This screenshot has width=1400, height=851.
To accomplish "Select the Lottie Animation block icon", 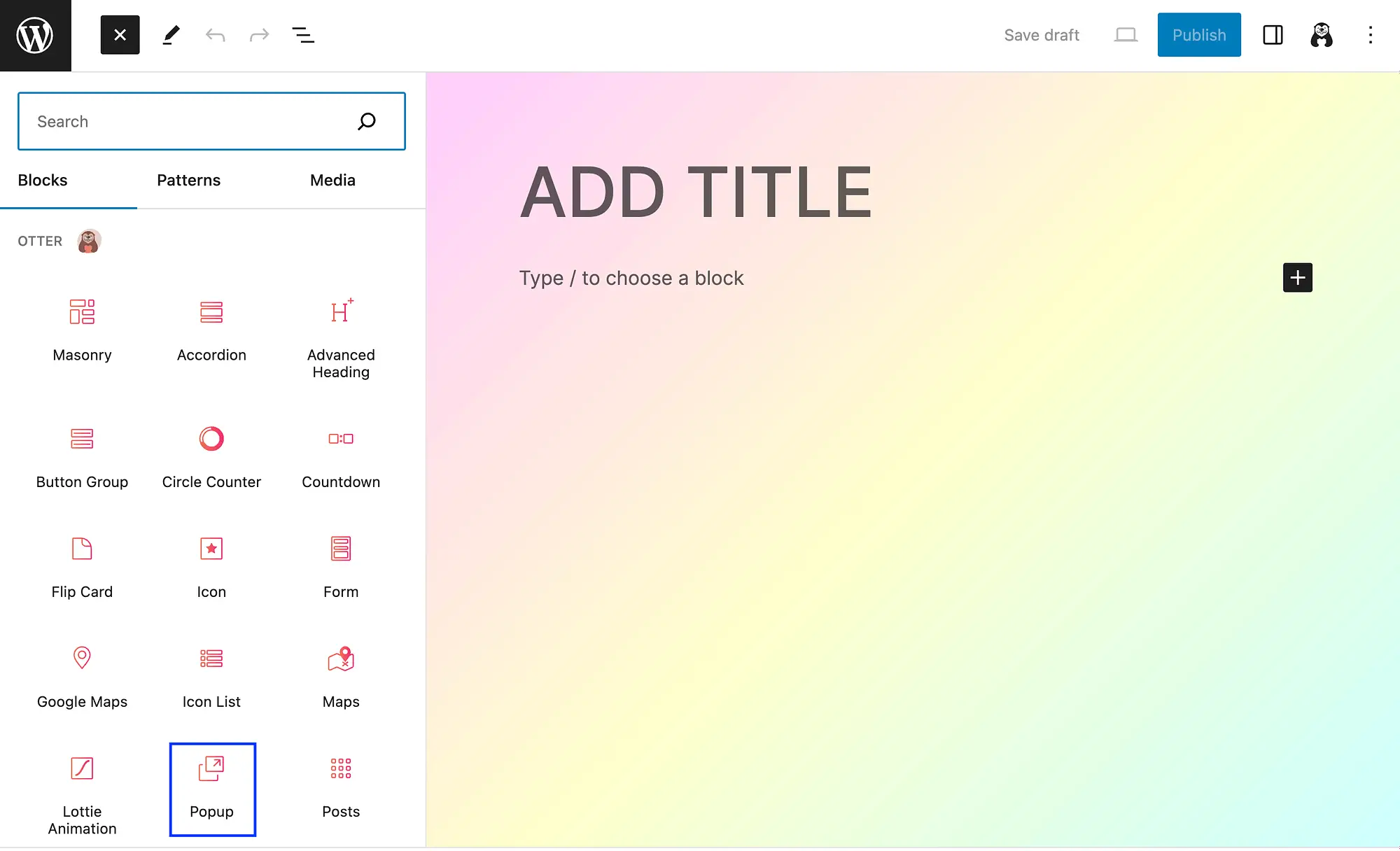I will (x=81, y=768).
